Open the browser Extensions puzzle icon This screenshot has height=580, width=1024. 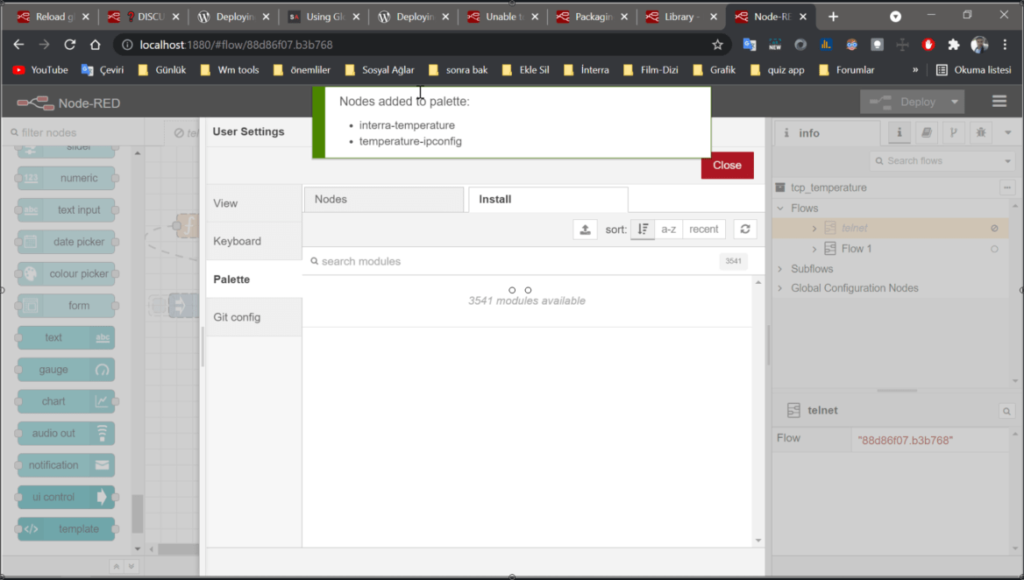pyautogui.click(x=953, y=44)
